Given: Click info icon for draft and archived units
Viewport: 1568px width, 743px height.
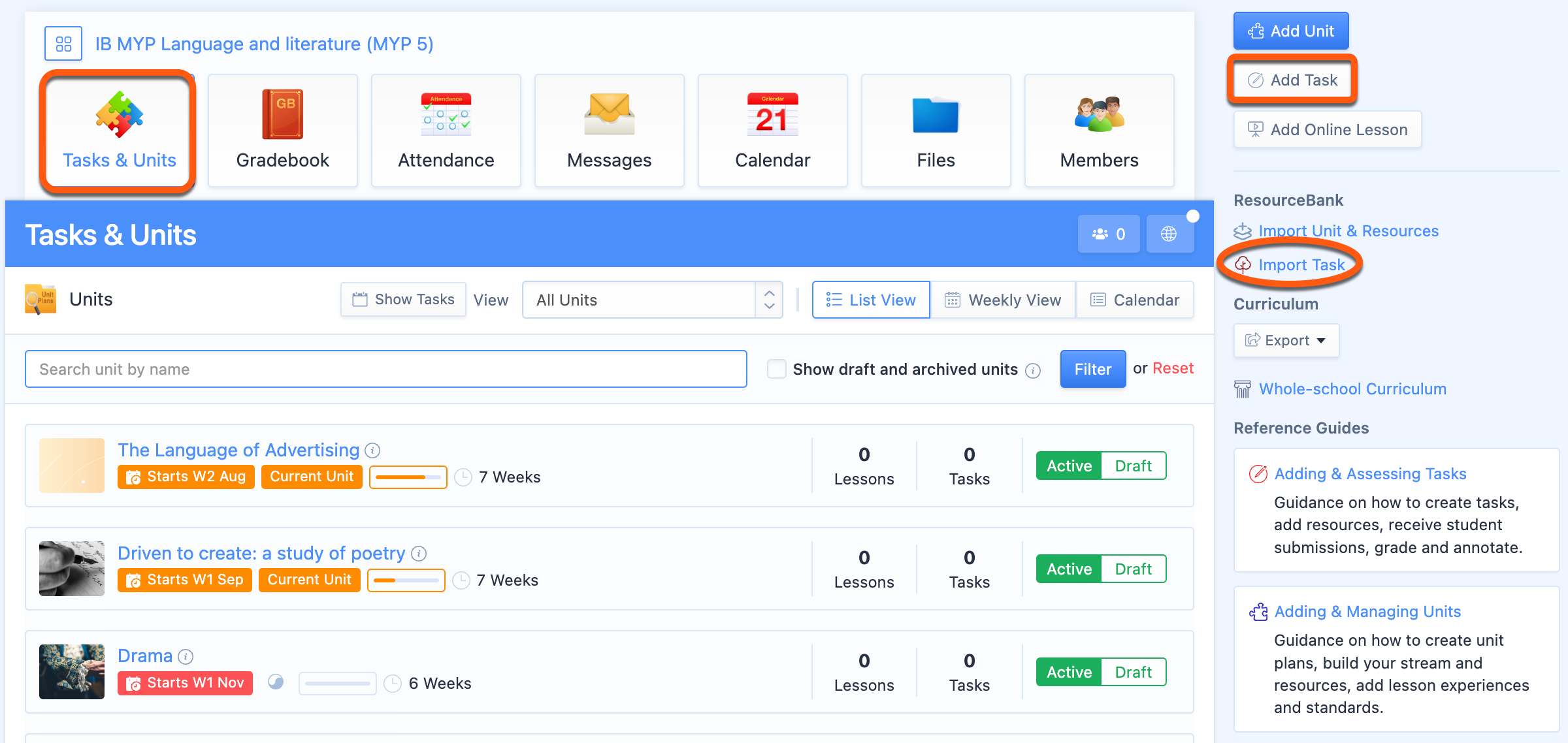Looking at the screenshot, I should point(1033,371).
